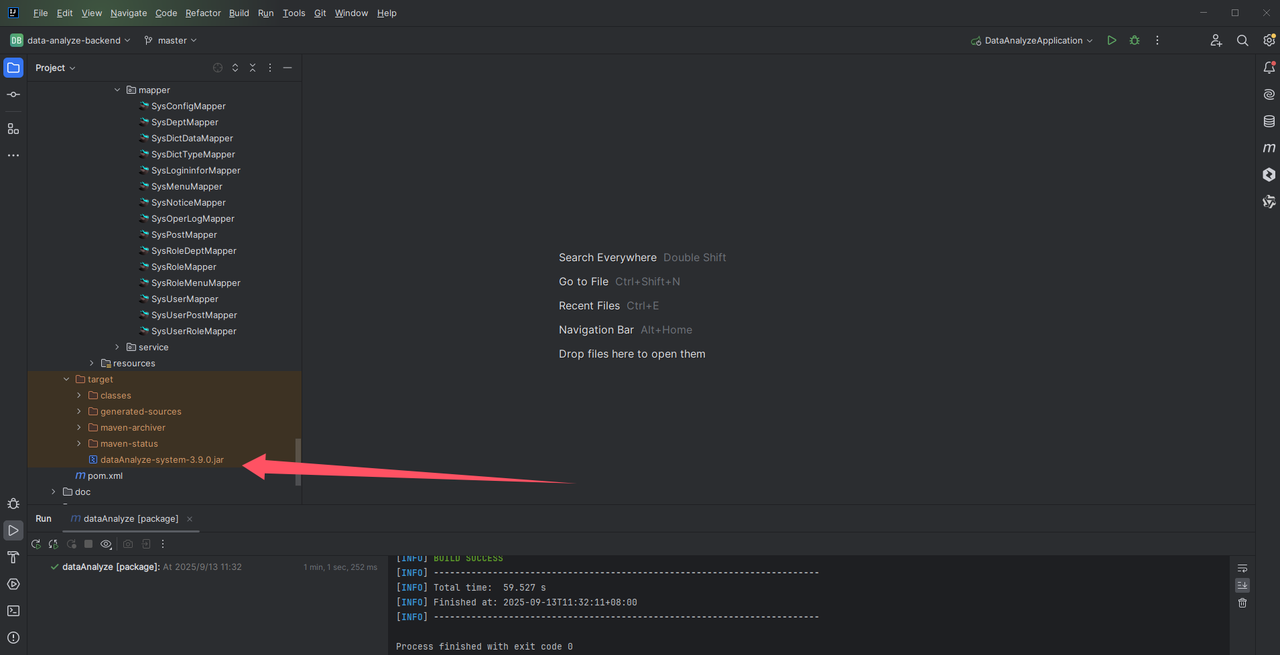Open the Build tool window hammer icon
This screenshot has width=1280, height=655.
coord(13,557)
